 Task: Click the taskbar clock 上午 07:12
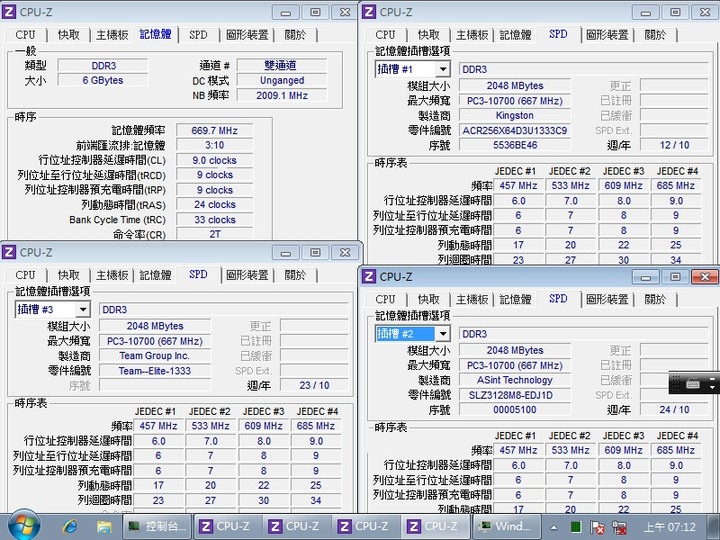670,527
